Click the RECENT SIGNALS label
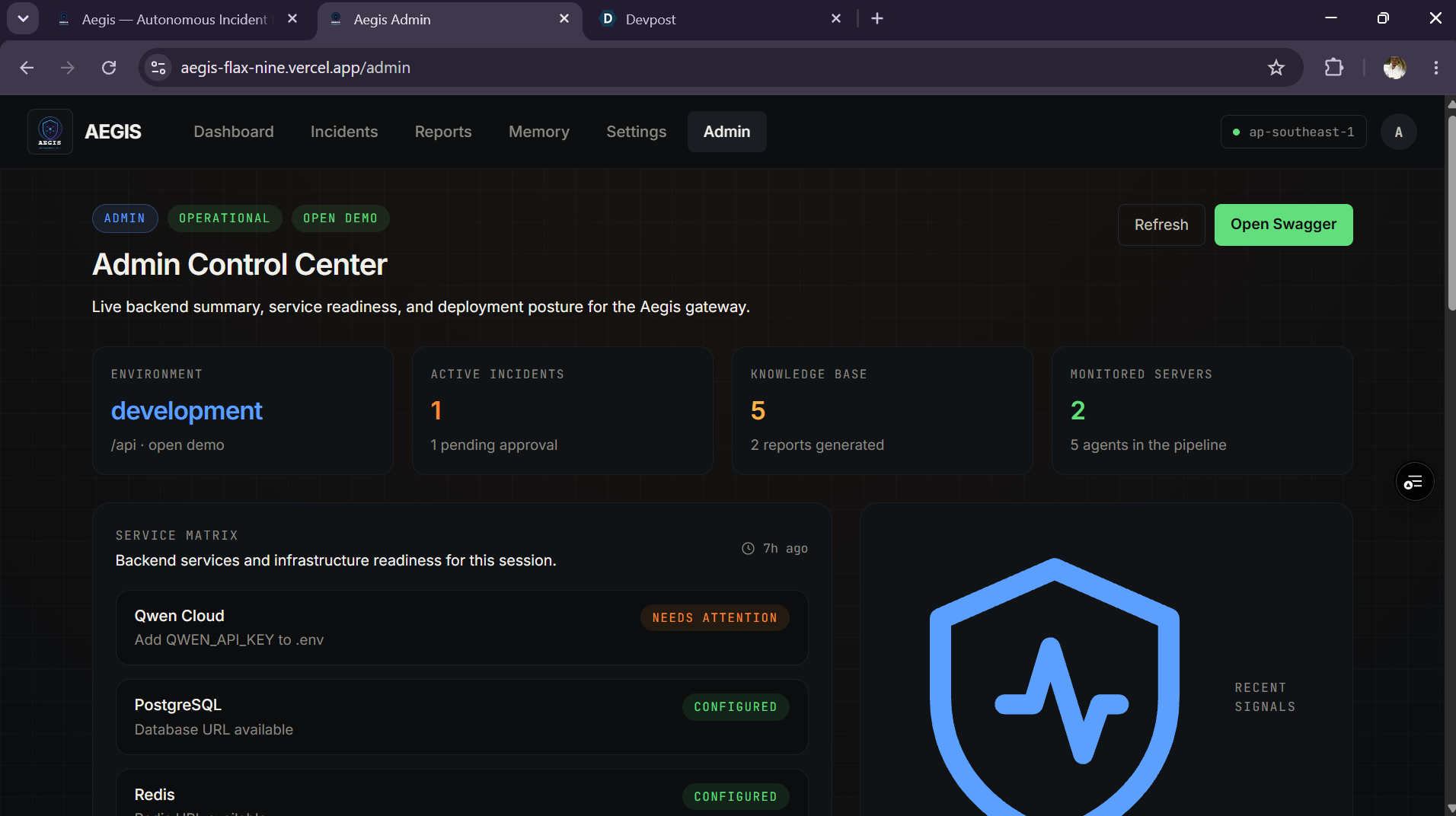Image resolution: width=1456 pixels, height=816 pixels. click(x=1265, y=697)
